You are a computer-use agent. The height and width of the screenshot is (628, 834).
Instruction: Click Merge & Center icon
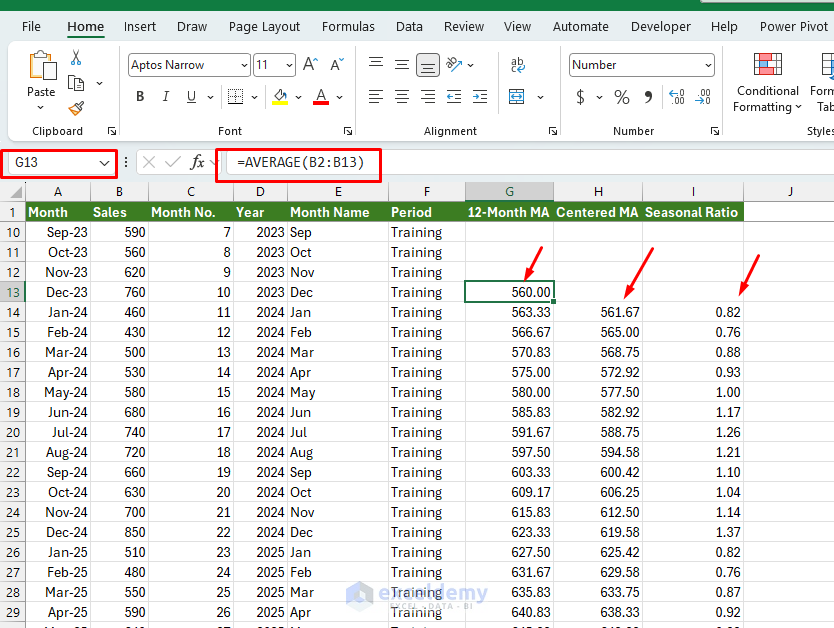pos(516,97)
